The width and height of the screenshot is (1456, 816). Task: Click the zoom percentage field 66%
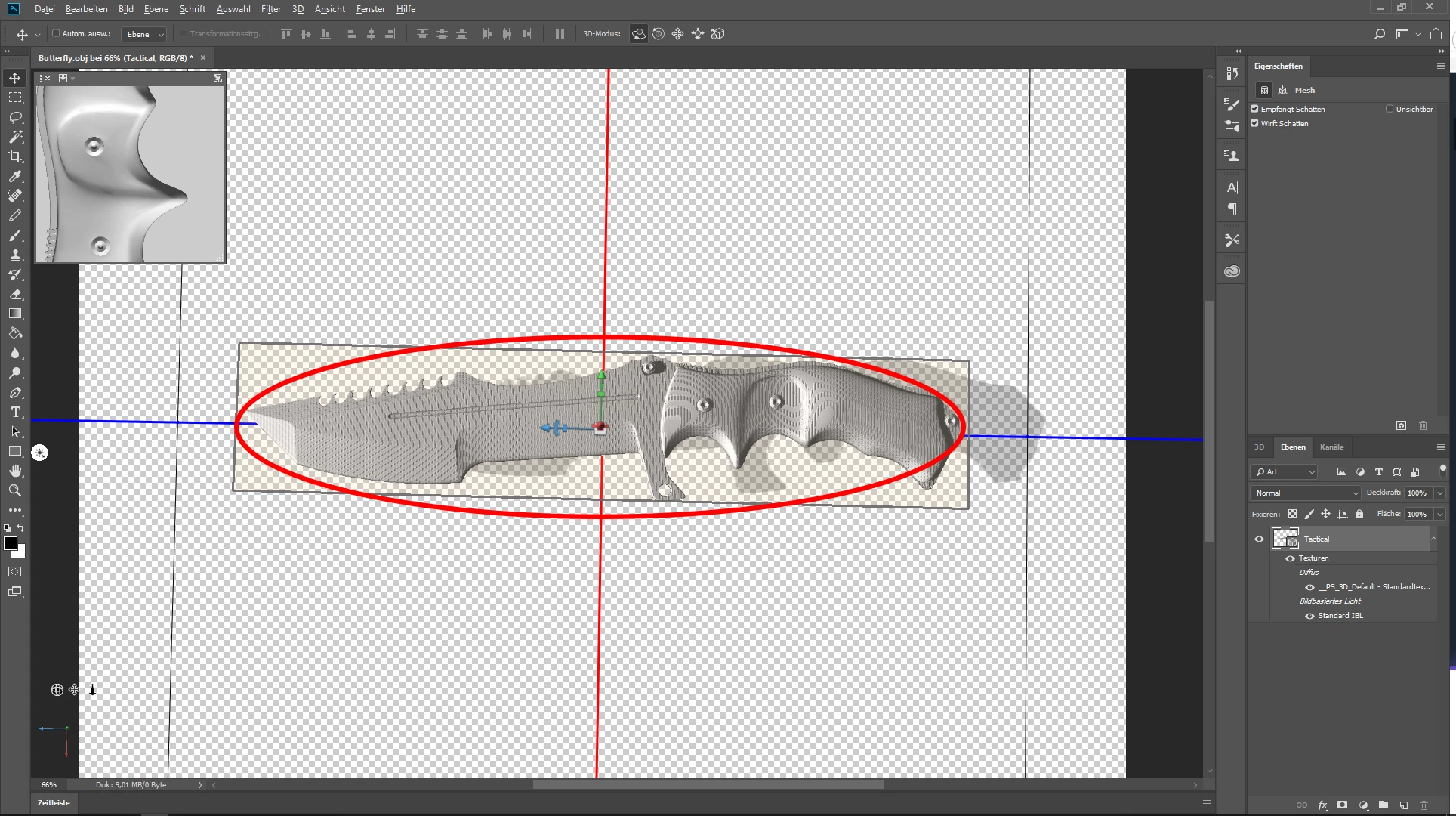[49, 784]
